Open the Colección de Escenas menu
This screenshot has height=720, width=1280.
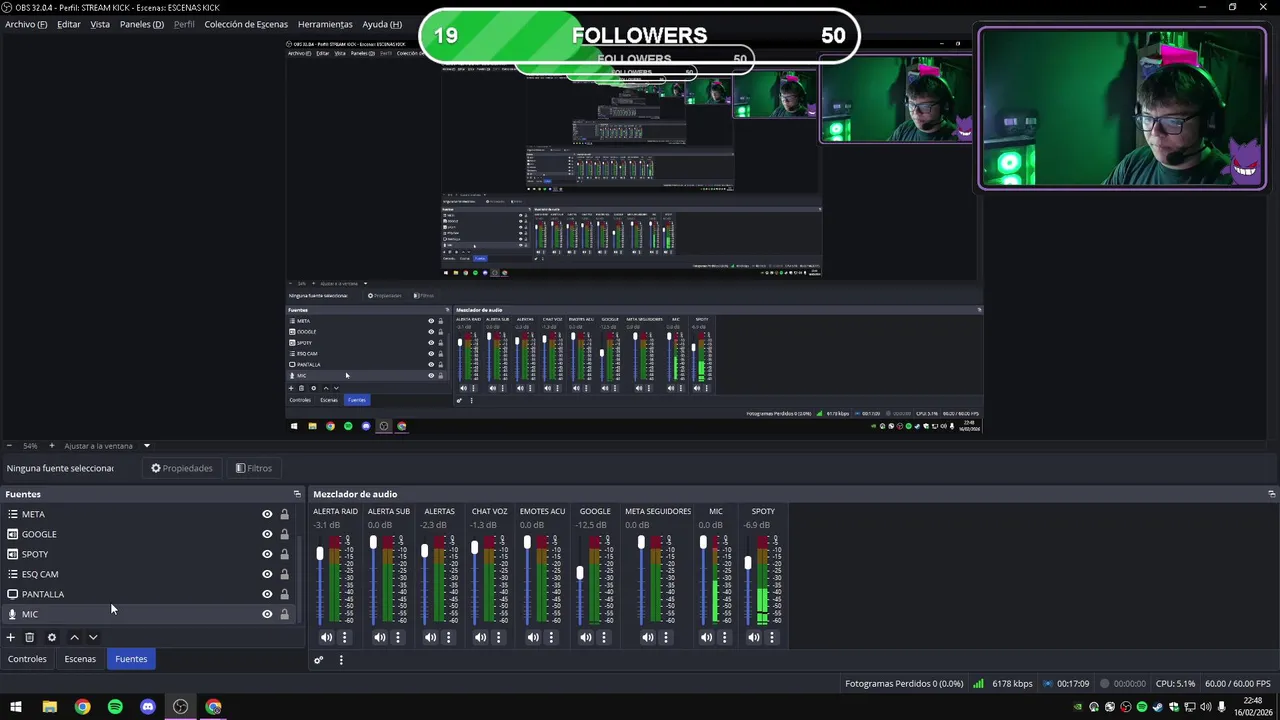246,24
